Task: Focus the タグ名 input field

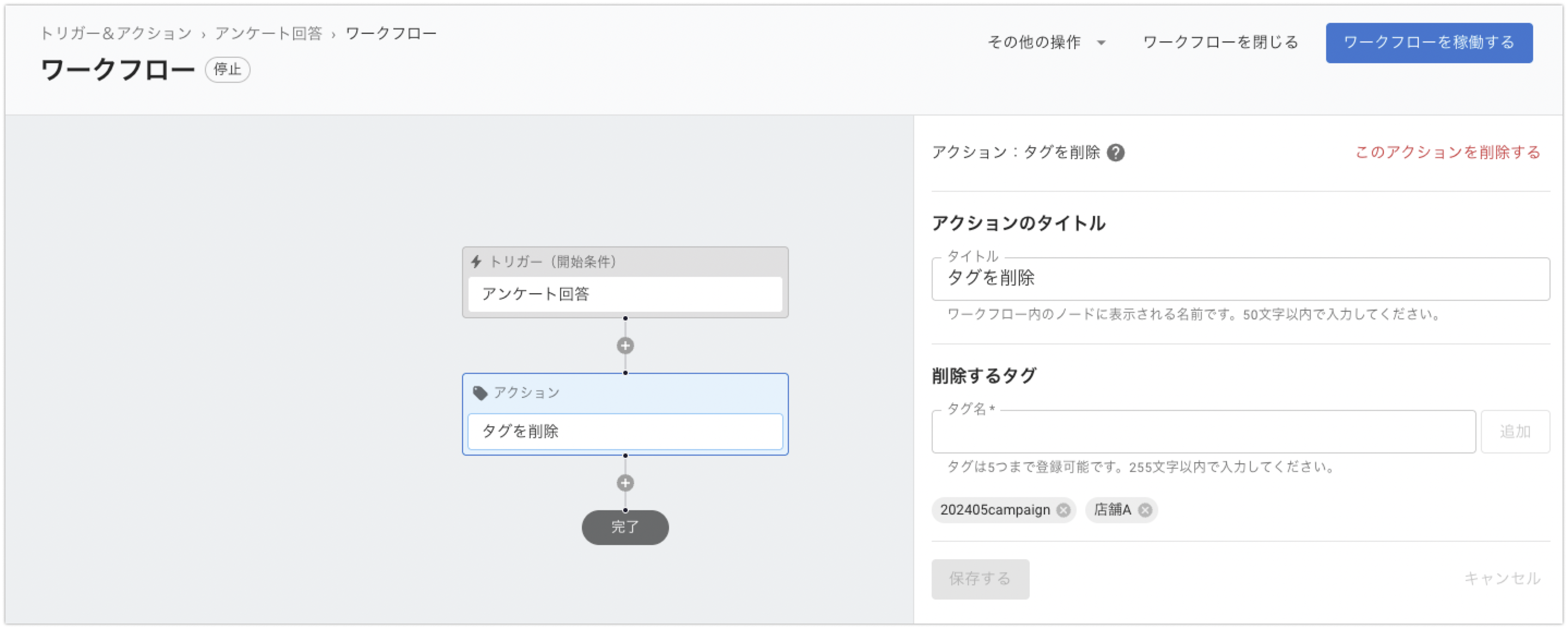Action: [x=1203, y=432]
